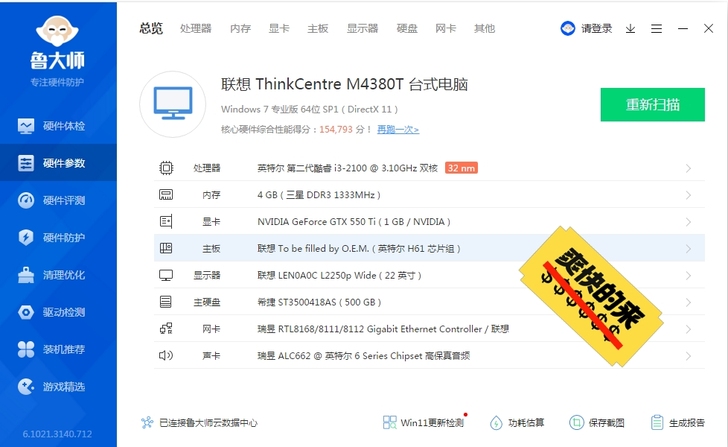Click the sound card speaker icon
Image resolution: width=728 pixels, height=447 pixels.
coord(166,356)
